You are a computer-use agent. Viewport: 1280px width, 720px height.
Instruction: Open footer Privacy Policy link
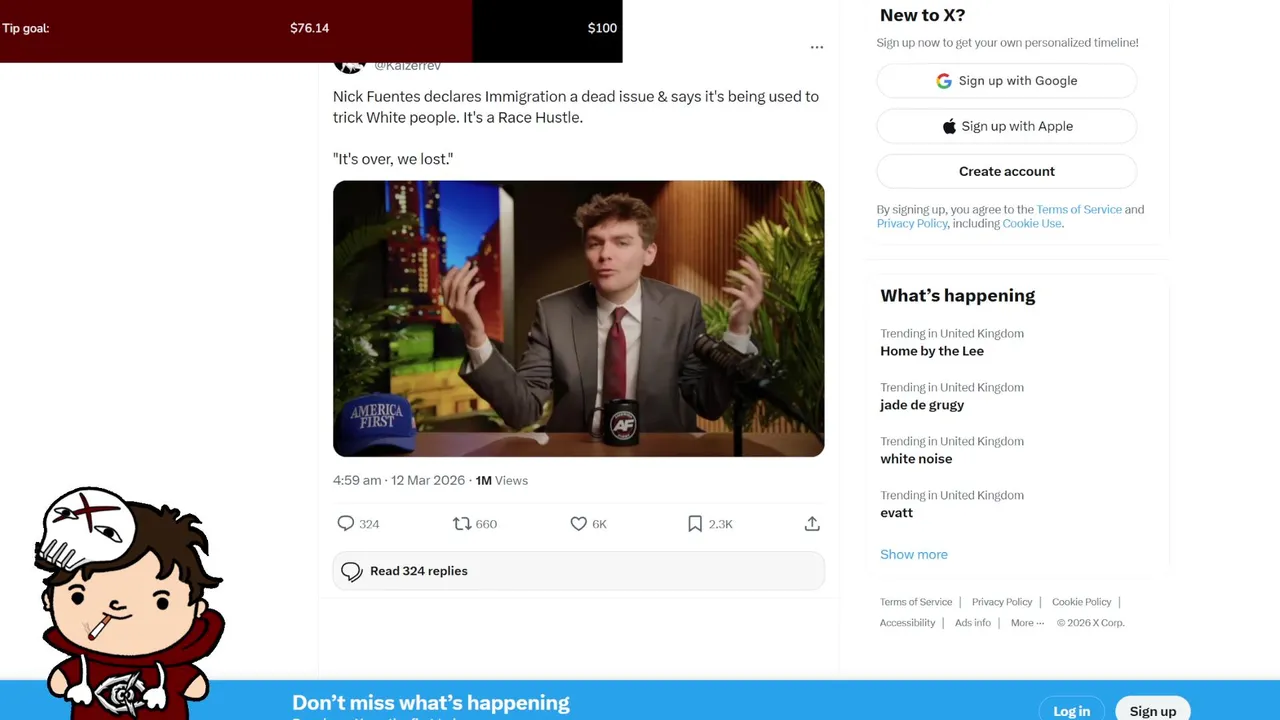tap(1002, 602)
